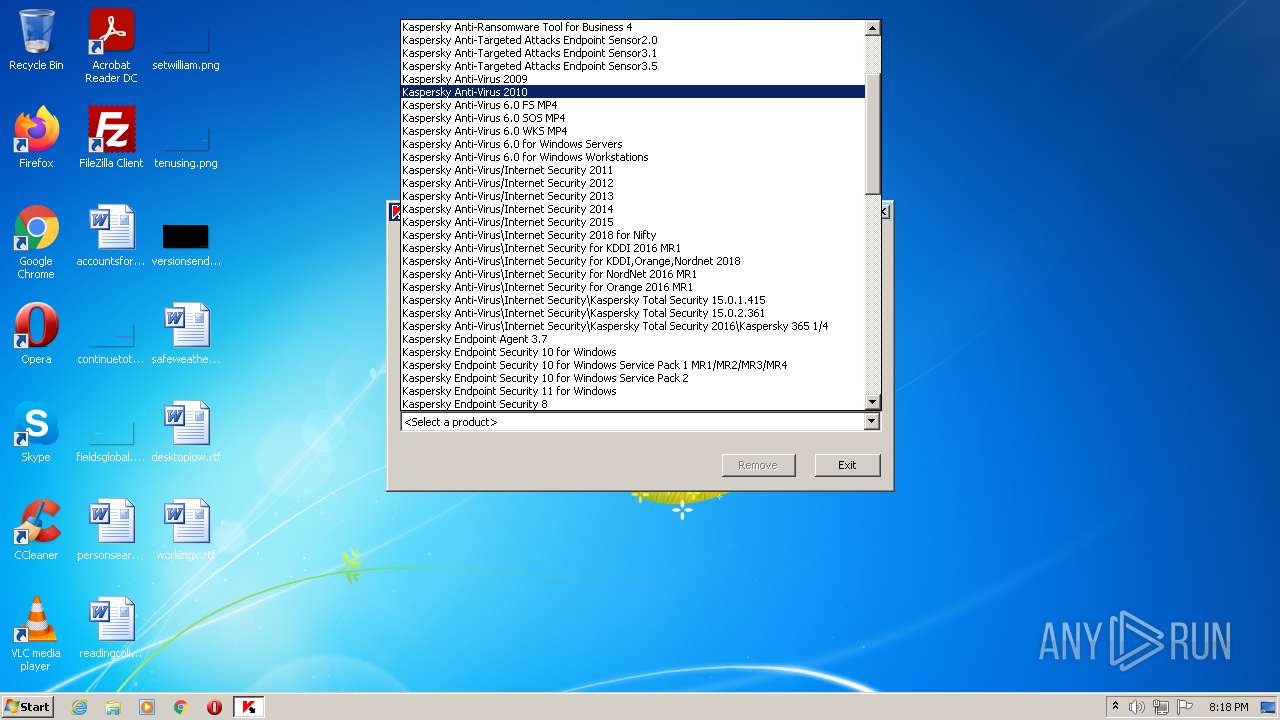Screen dimensions: 1280x720
Task: Select Anti-Virus/Internet Security 2012
Action: [633, 183]
